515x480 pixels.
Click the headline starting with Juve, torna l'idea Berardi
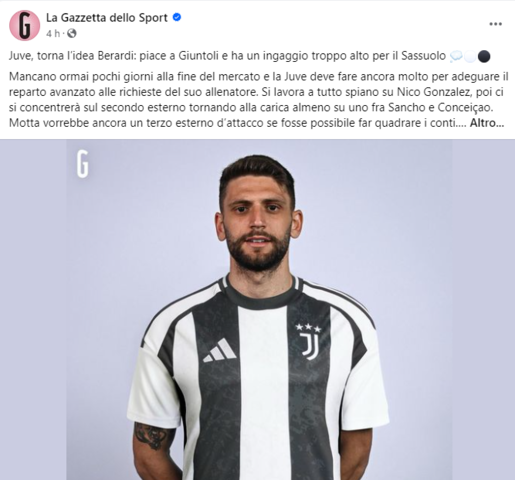click(x=227, y=56)
